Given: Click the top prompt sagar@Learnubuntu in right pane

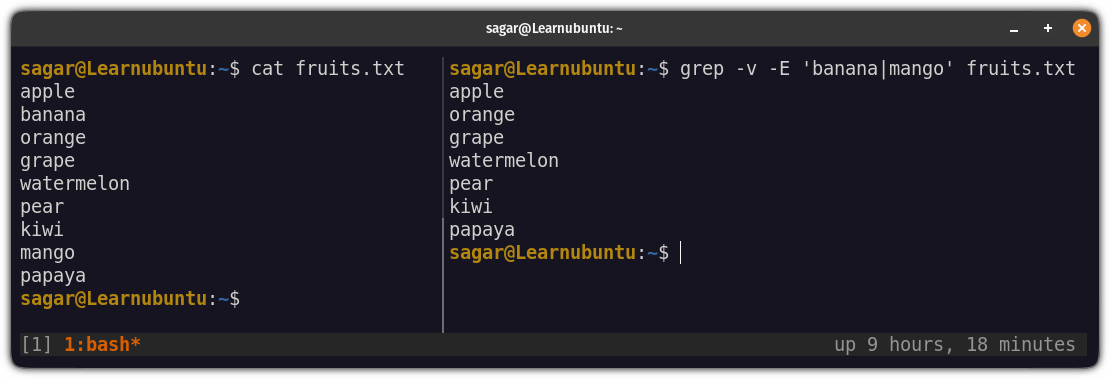Looking at the screenshot, I should point(543,69).
